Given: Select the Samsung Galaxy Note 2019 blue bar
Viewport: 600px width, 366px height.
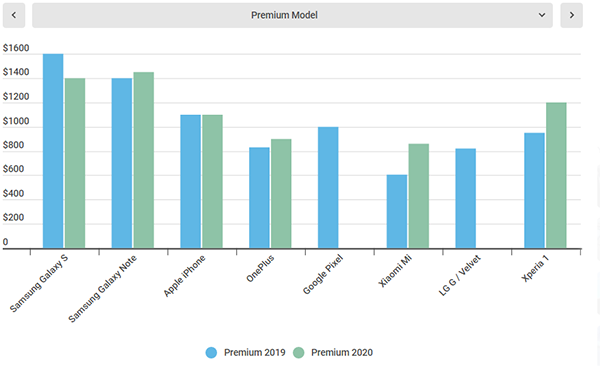Looking at the screenshot, I should [x=122, y=163].
